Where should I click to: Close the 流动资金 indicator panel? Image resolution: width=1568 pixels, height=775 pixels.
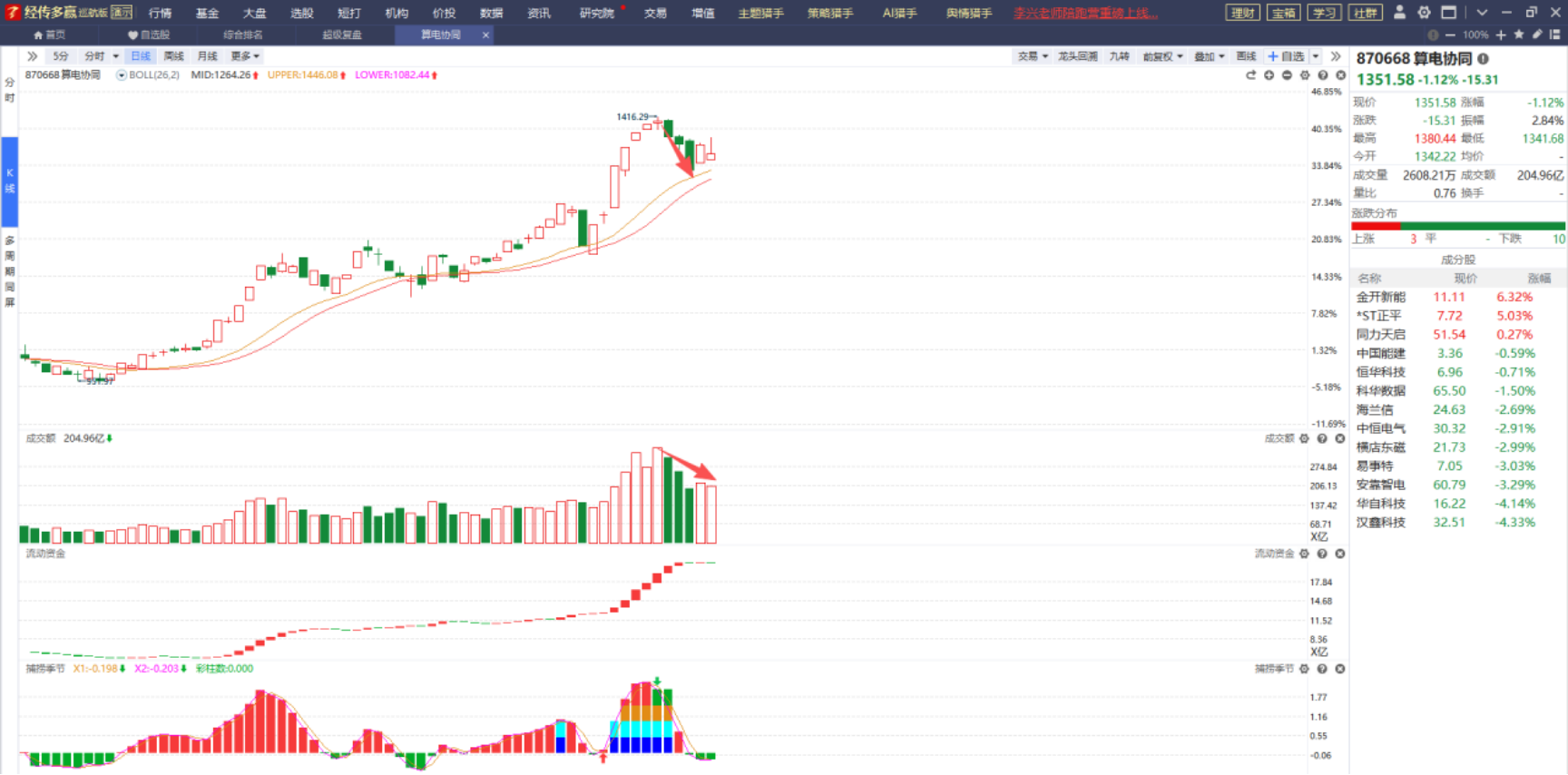(x=1340, y=554)
